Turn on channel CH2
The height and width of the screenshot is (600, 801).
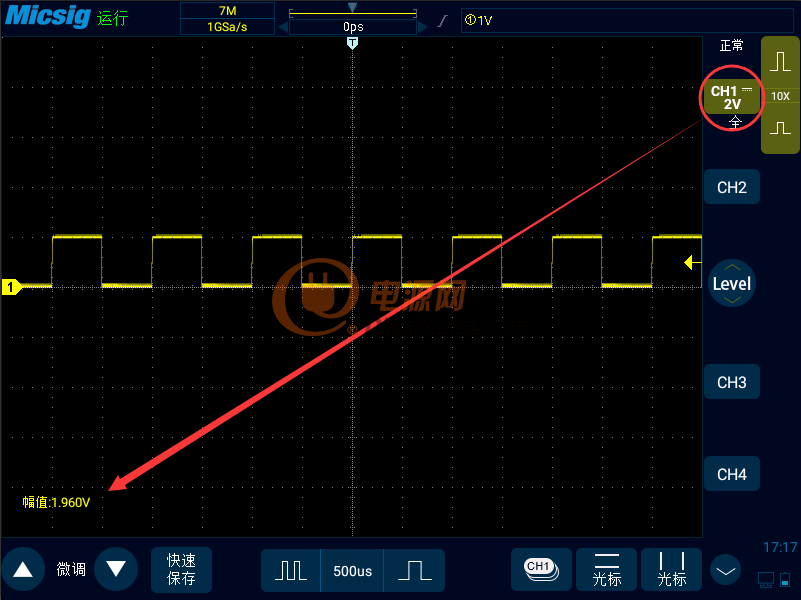click(x=732, y=187)
